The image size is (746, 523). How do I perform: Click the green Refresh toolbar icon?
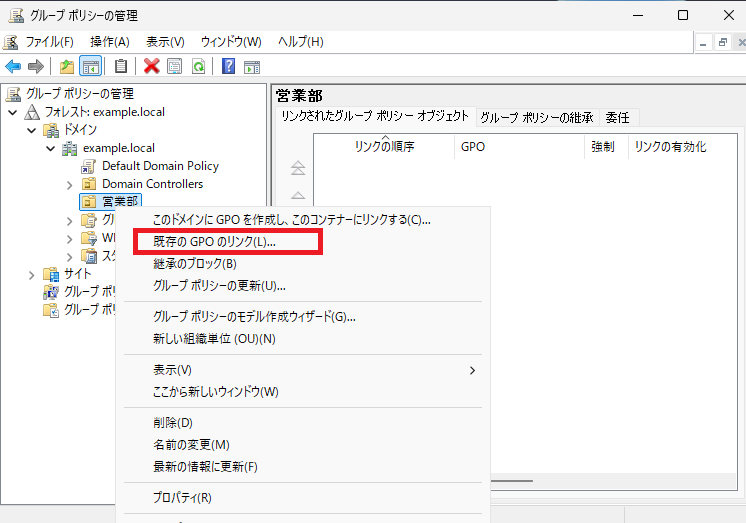coord(198,67)
